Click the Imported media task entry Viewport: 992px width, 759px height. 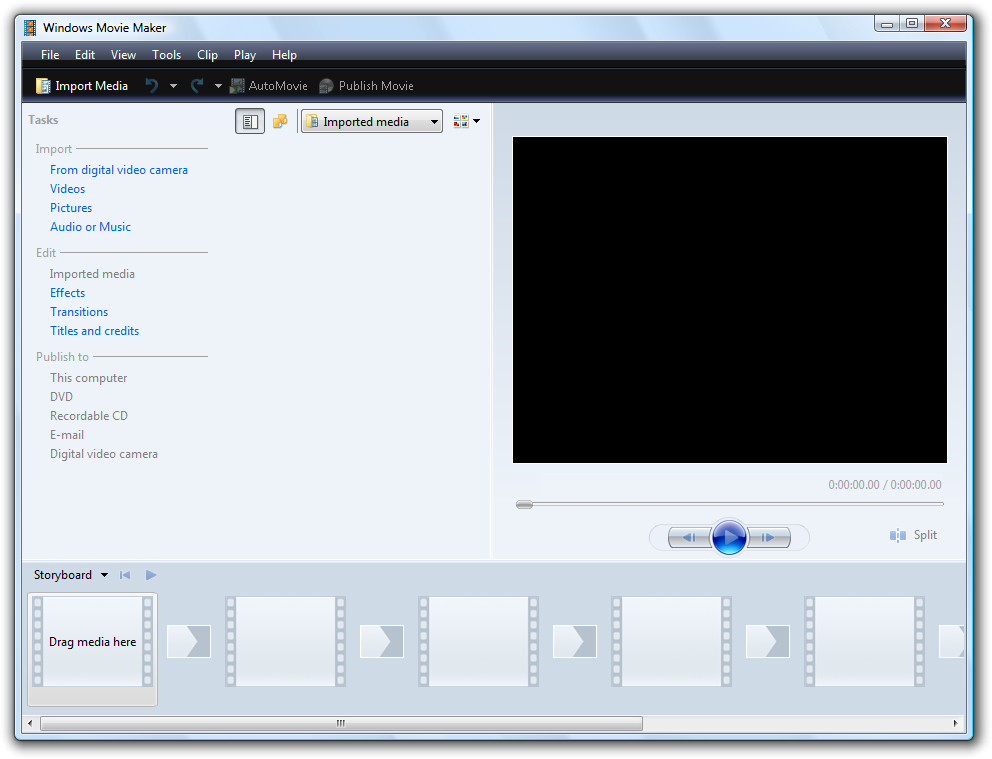tap(92, 274)
